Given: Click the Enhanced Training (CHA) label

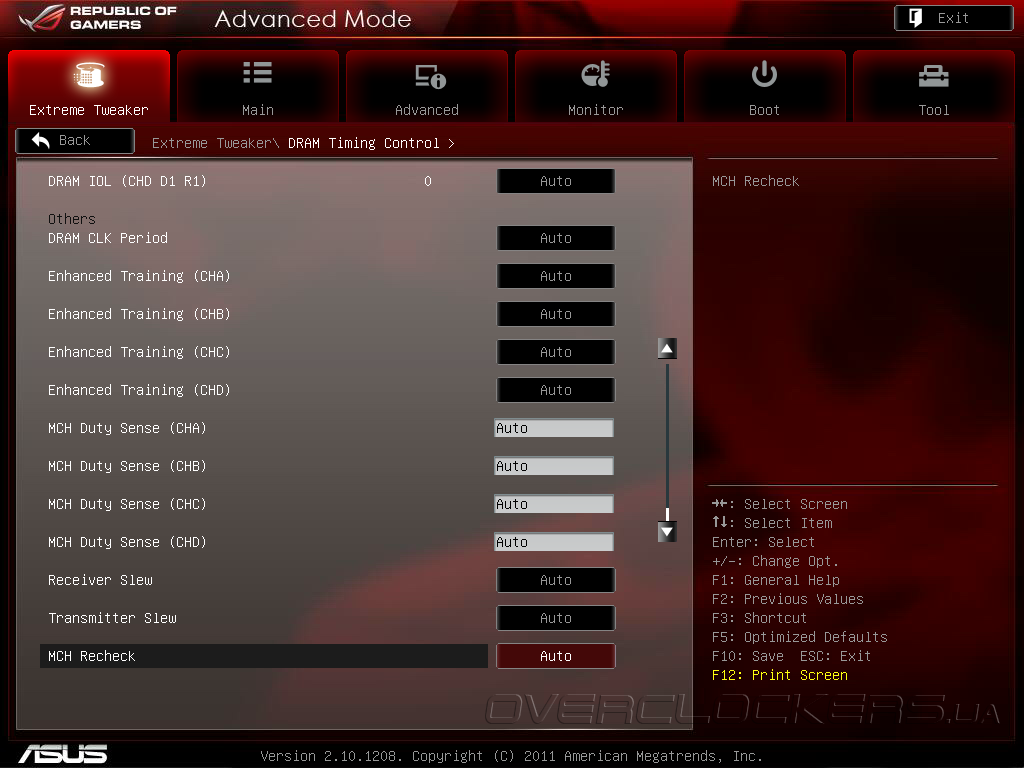Looking at the screenshot, I should [x=139, y=276].
